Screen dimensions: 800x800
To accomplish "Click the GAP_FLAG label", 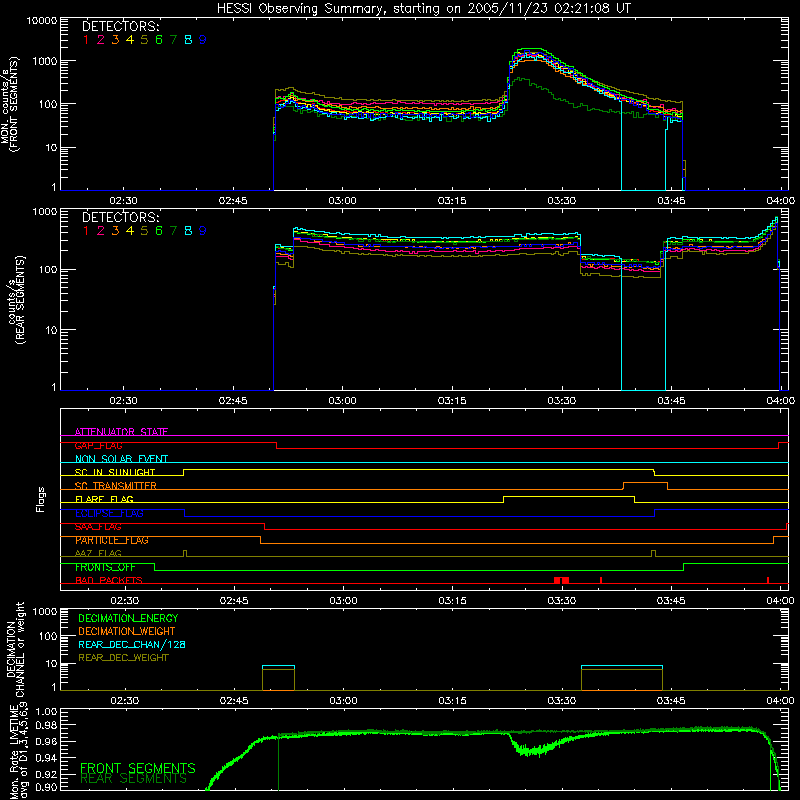I will 98,445.
